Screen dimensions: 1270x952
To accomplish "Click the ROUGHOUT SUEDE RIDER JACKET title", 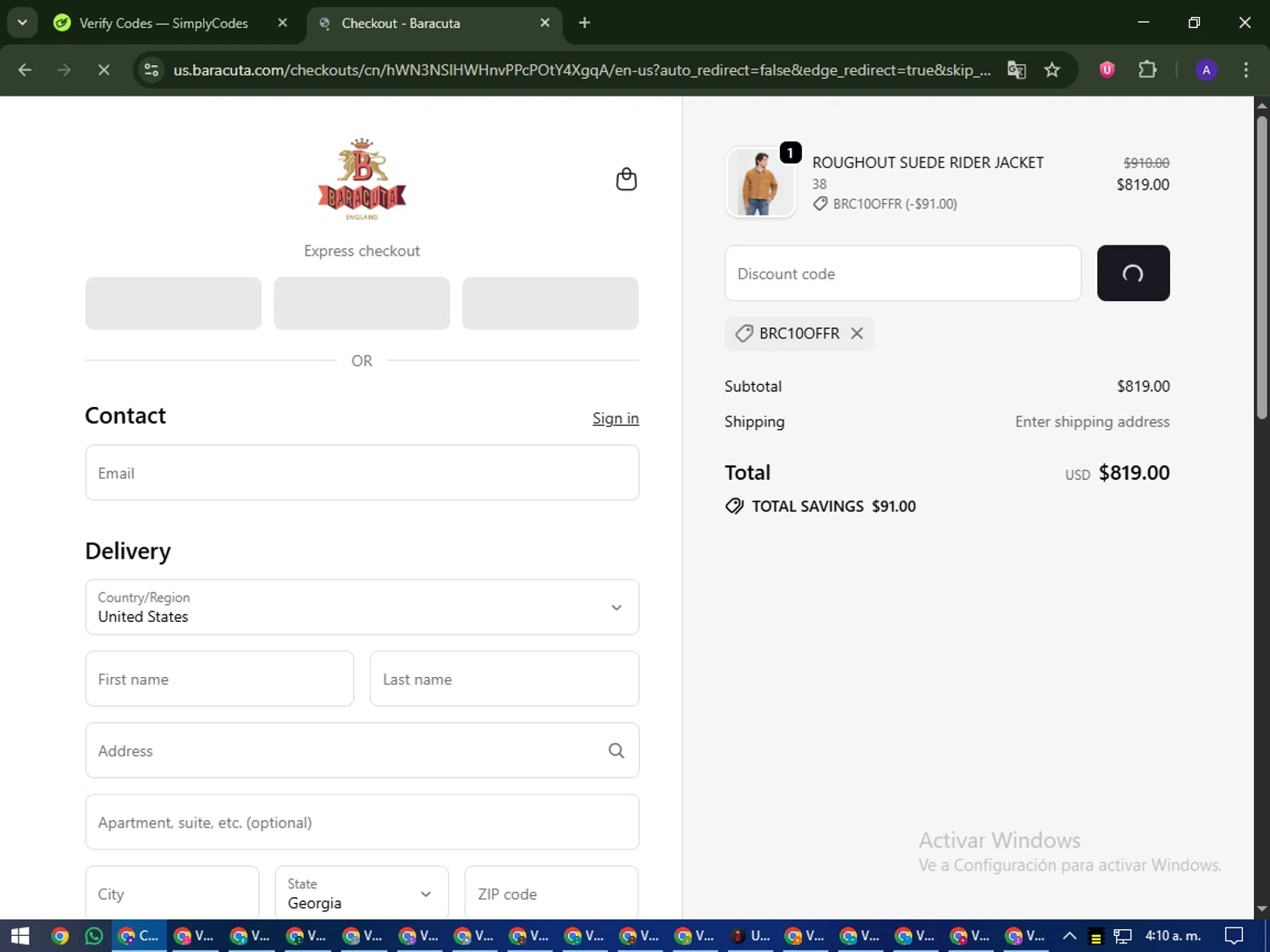I will [x=928, y=162].
